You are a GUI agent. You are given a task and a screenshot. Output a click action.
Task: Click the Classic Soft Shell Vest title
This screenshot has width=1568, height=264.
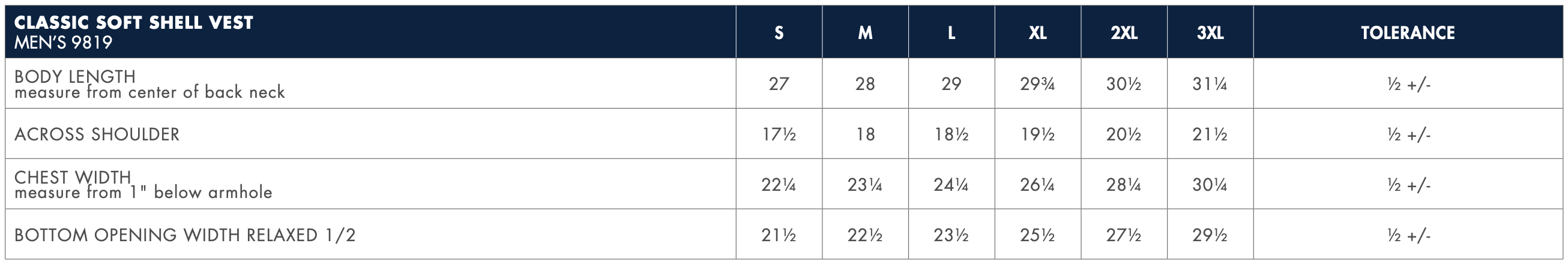pos(133,23)
